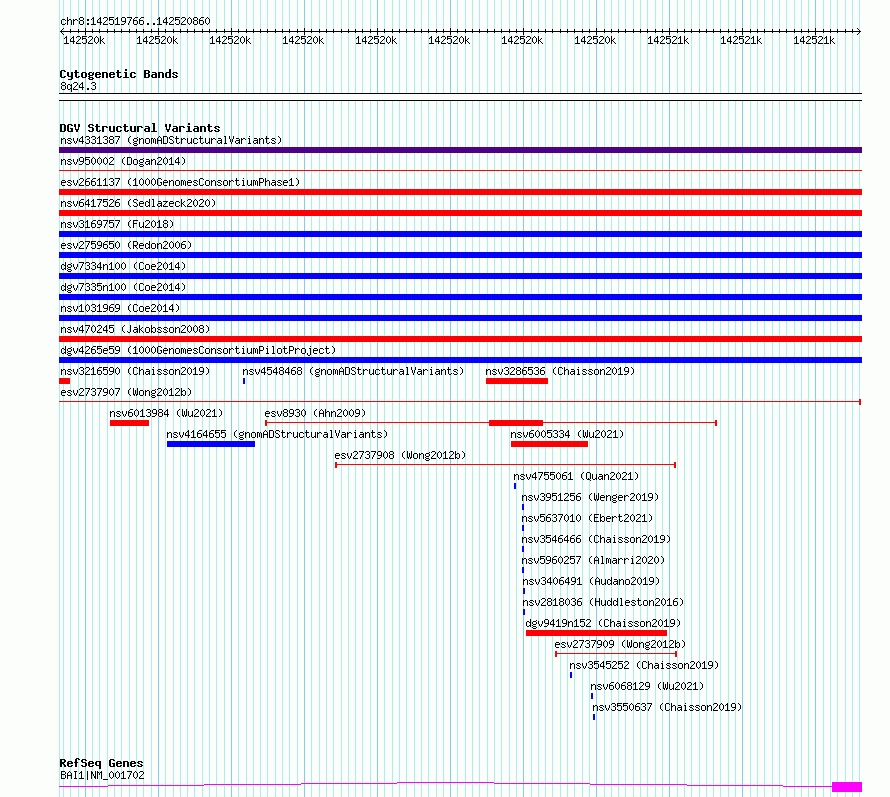Click the blue nsv3169757 variant bar
The image size is (890, 797).
point(460,234)
